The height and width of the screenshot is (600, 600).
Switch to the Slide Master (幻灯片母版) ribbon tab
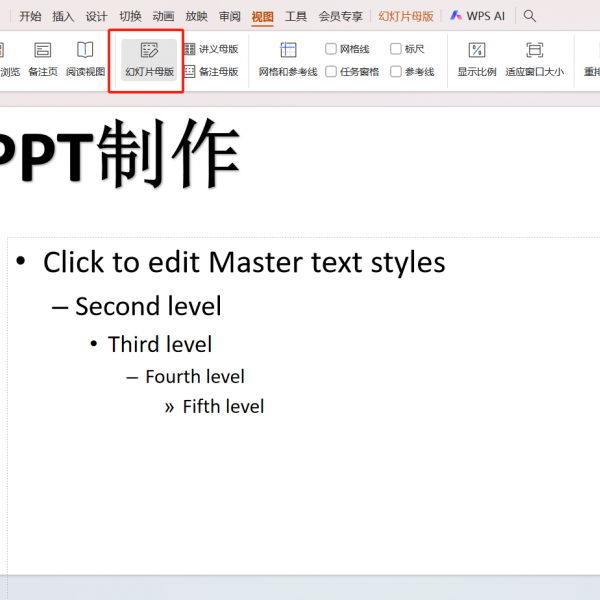(406, 16)
